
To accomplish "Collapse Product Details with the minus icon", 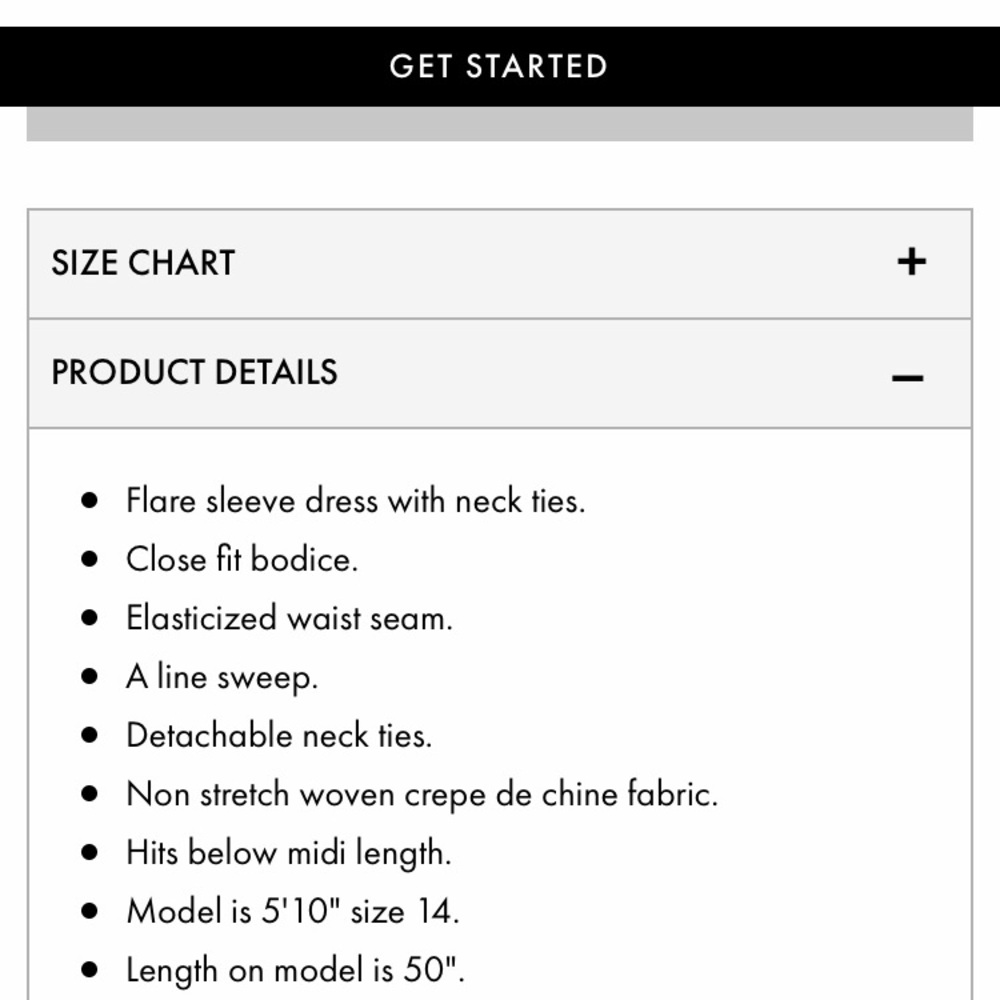I will (x=908, y=378).
